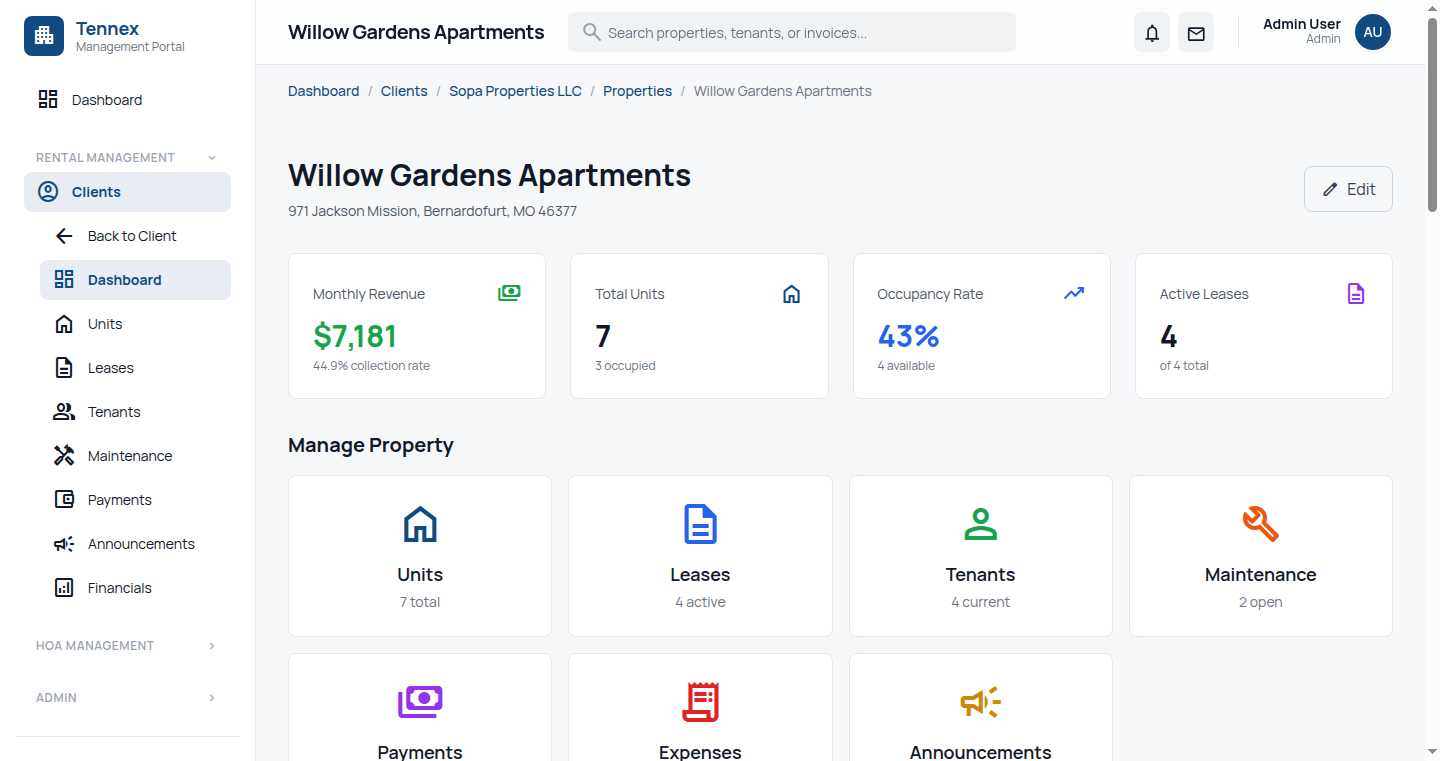Click the Tennex building logo icon

tap(44, 36)
